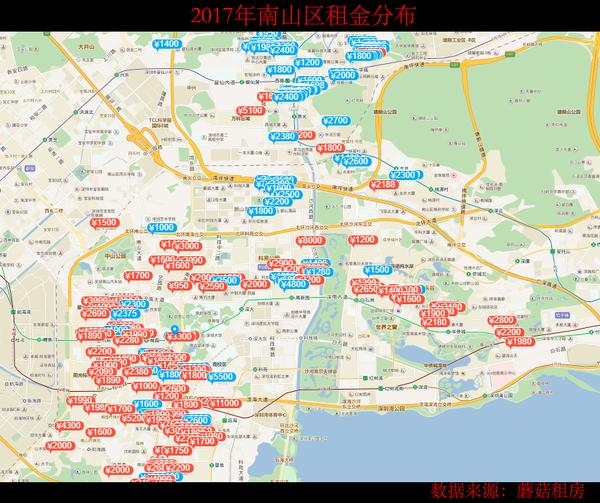Click the 世界之窗 landmark label
The height and width of the screenshot is (503, 600).
[x=387, y=327]
